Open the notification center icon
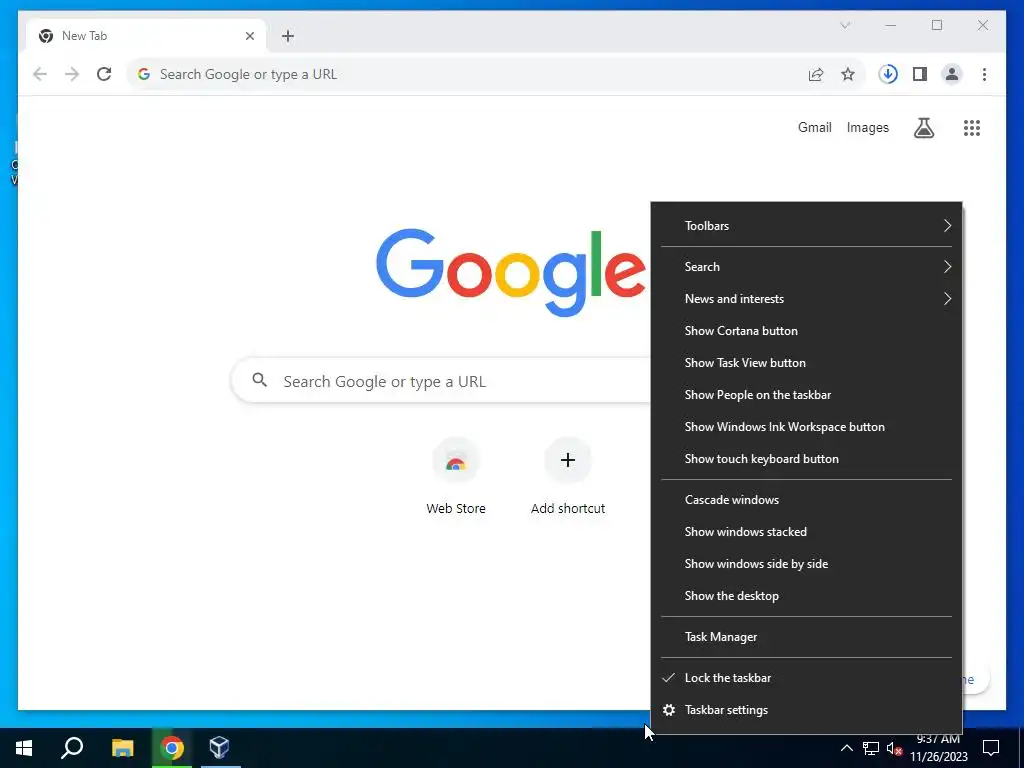Screen dimensions: 1024x768 coord(991,748)
